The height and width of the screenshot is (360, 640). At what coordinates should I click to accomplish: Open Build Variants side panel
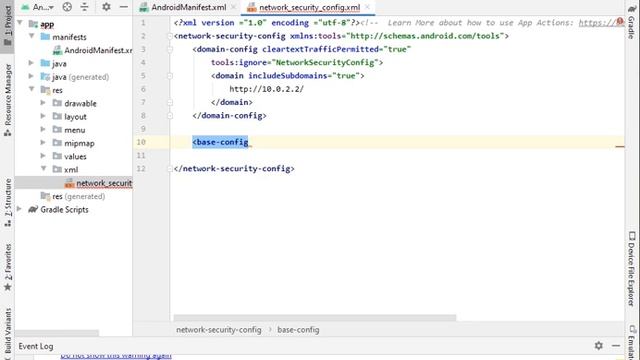click(x=7, y=333)
